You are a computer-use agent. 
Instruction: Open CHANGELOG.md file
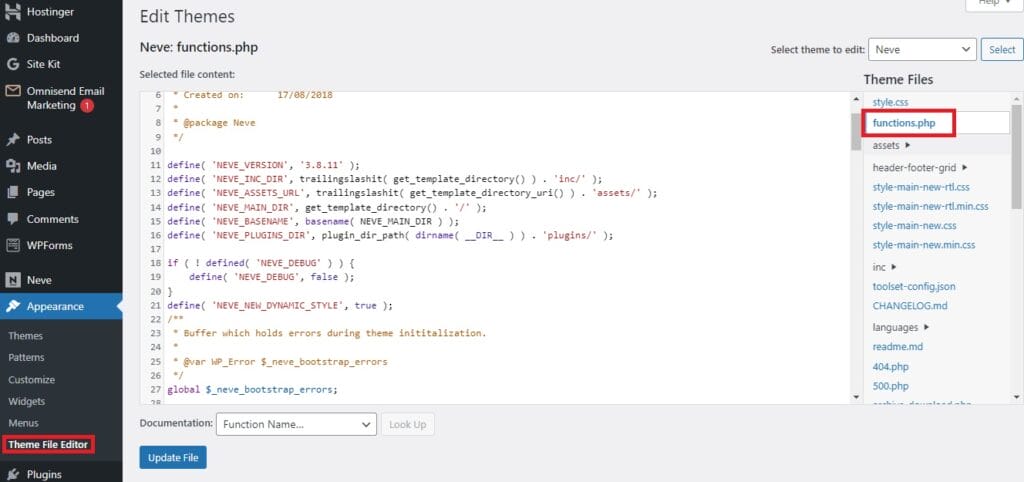910,306
